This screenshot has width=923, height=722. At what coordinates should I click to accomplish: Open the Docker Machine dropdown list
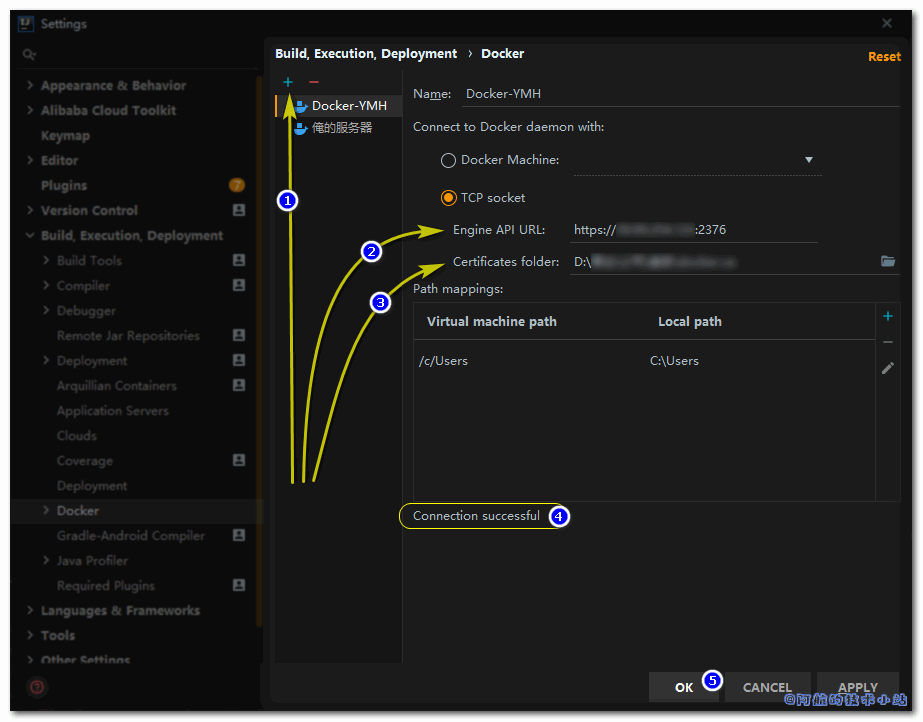809,160
